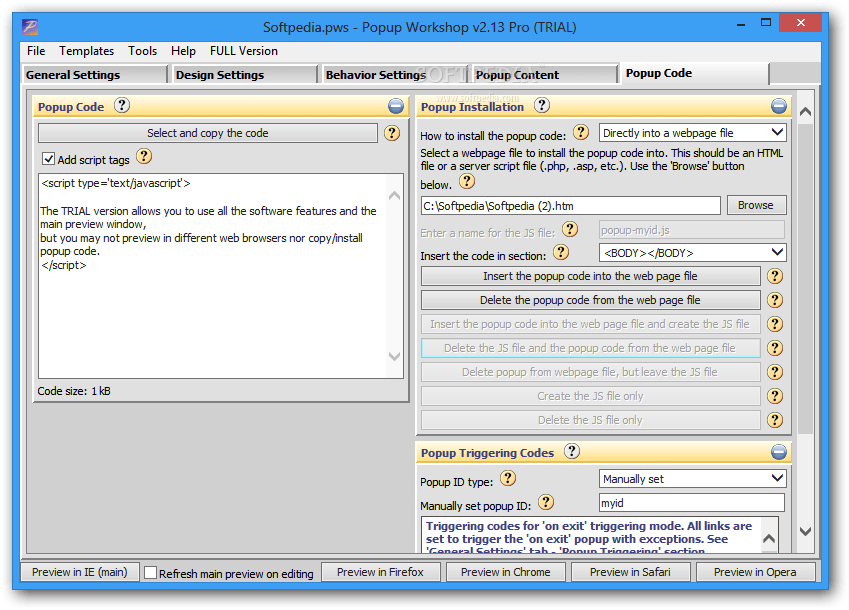Image resolution: width=849 pixels, height=610 pixels.
Task: Collapse the Popup Triggering Codes panel
Action: [779, 452]
